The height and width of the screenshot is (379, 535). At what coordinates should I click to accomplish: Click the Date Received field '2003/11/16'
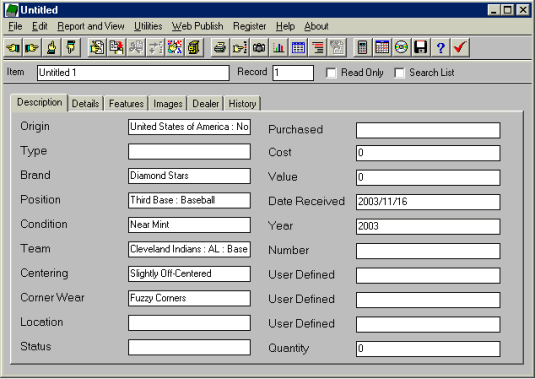(428, 202)
